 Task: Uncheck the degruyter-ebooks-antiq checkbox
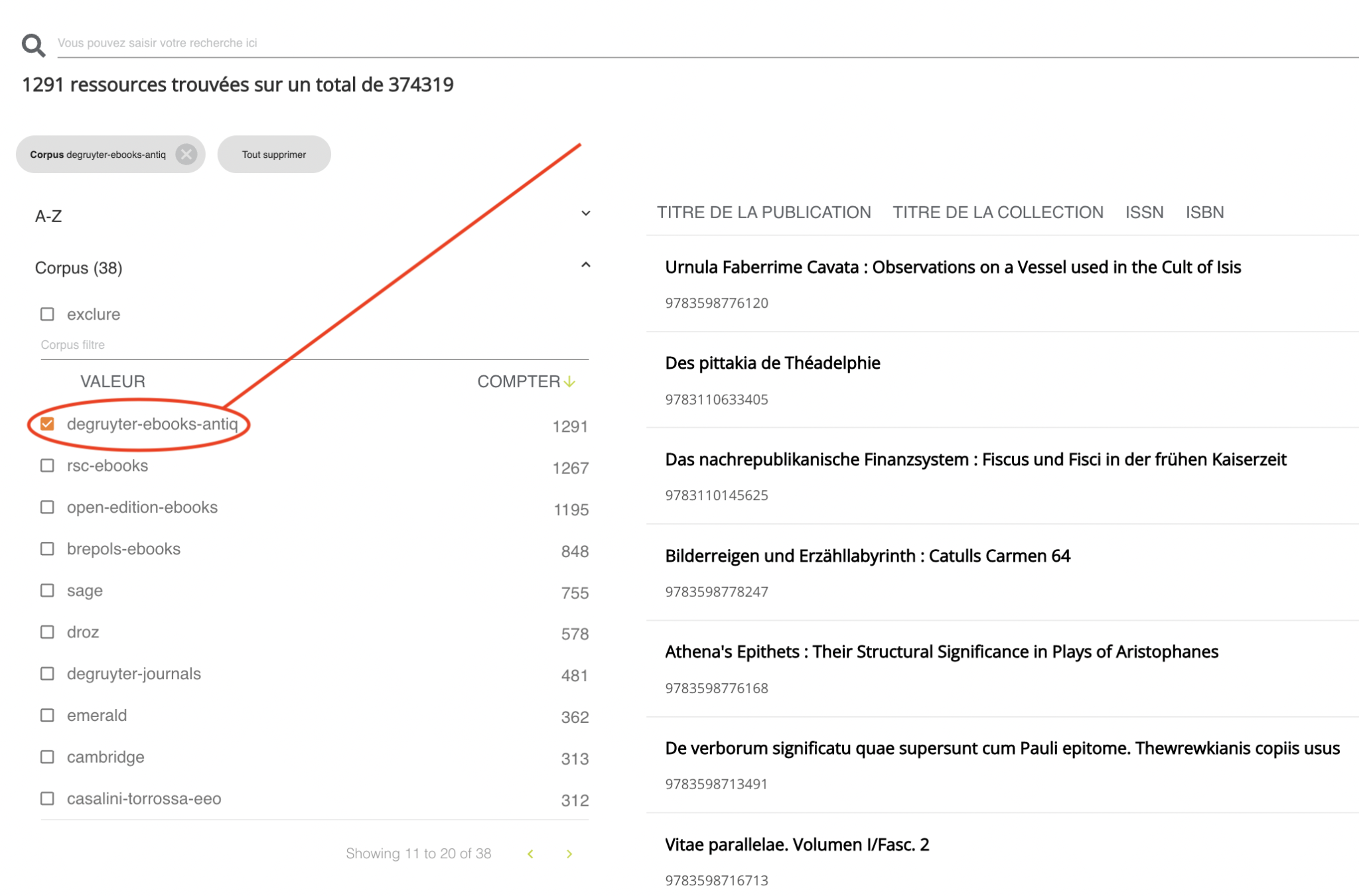click(47, 424)
